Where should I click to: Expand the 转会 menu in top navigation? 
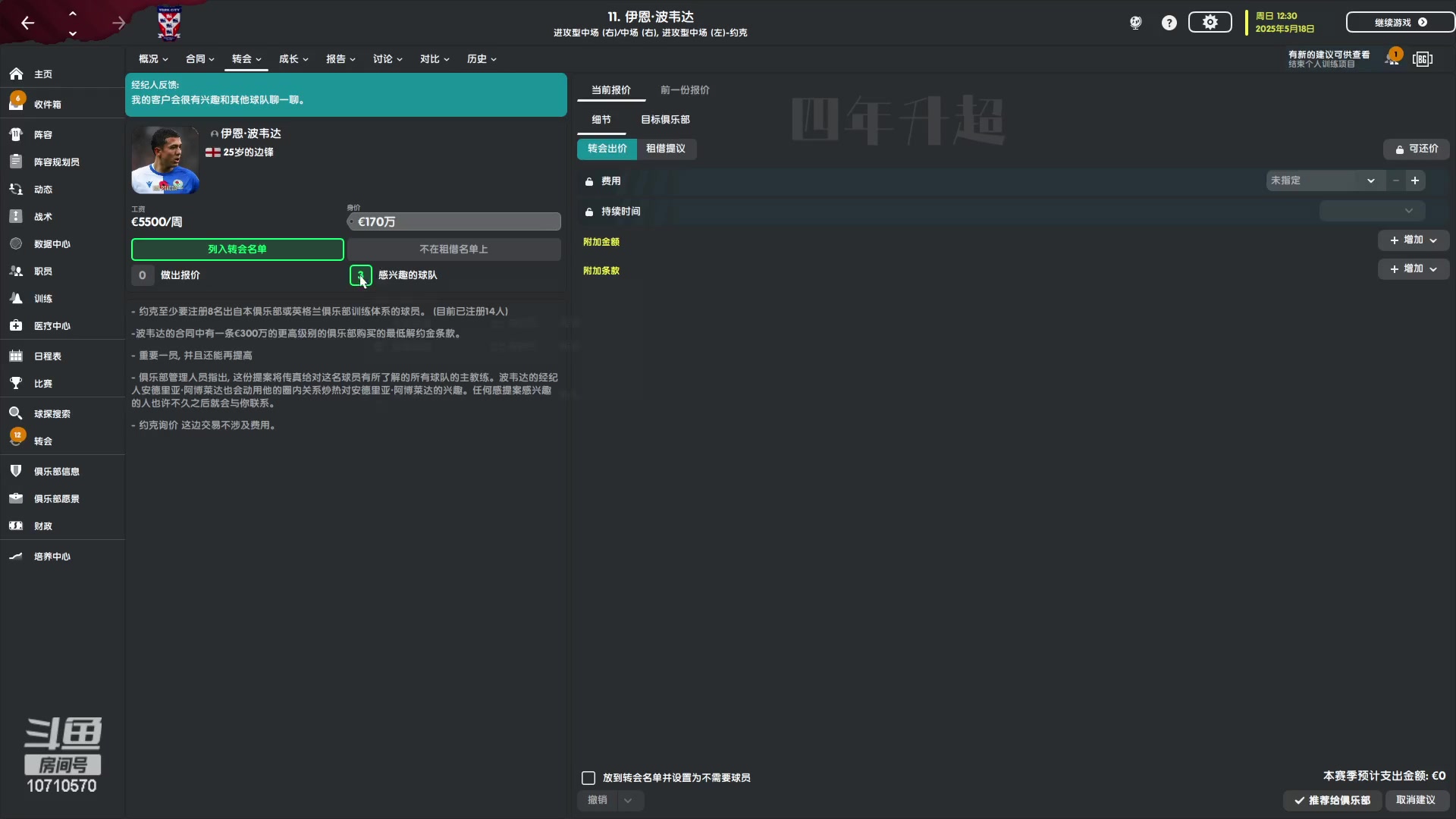point(246,59)
